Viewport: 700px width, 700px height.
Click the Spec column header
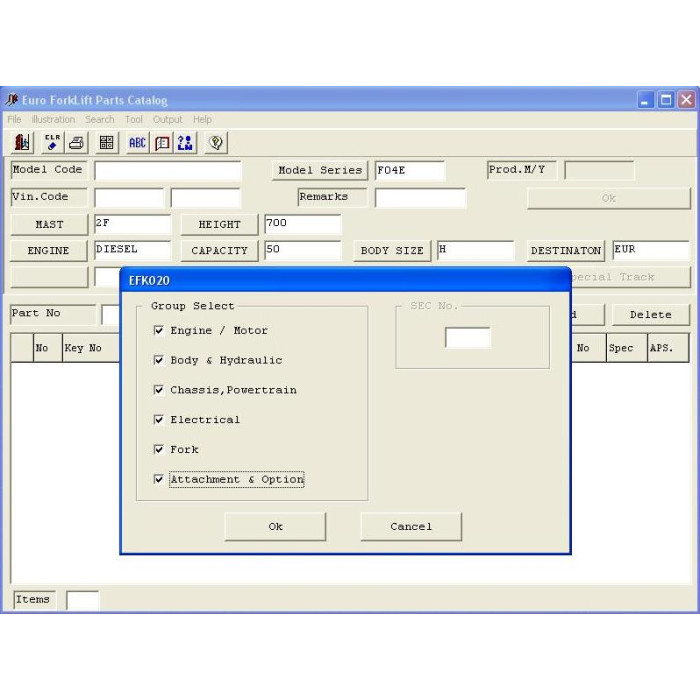(627, 348)
